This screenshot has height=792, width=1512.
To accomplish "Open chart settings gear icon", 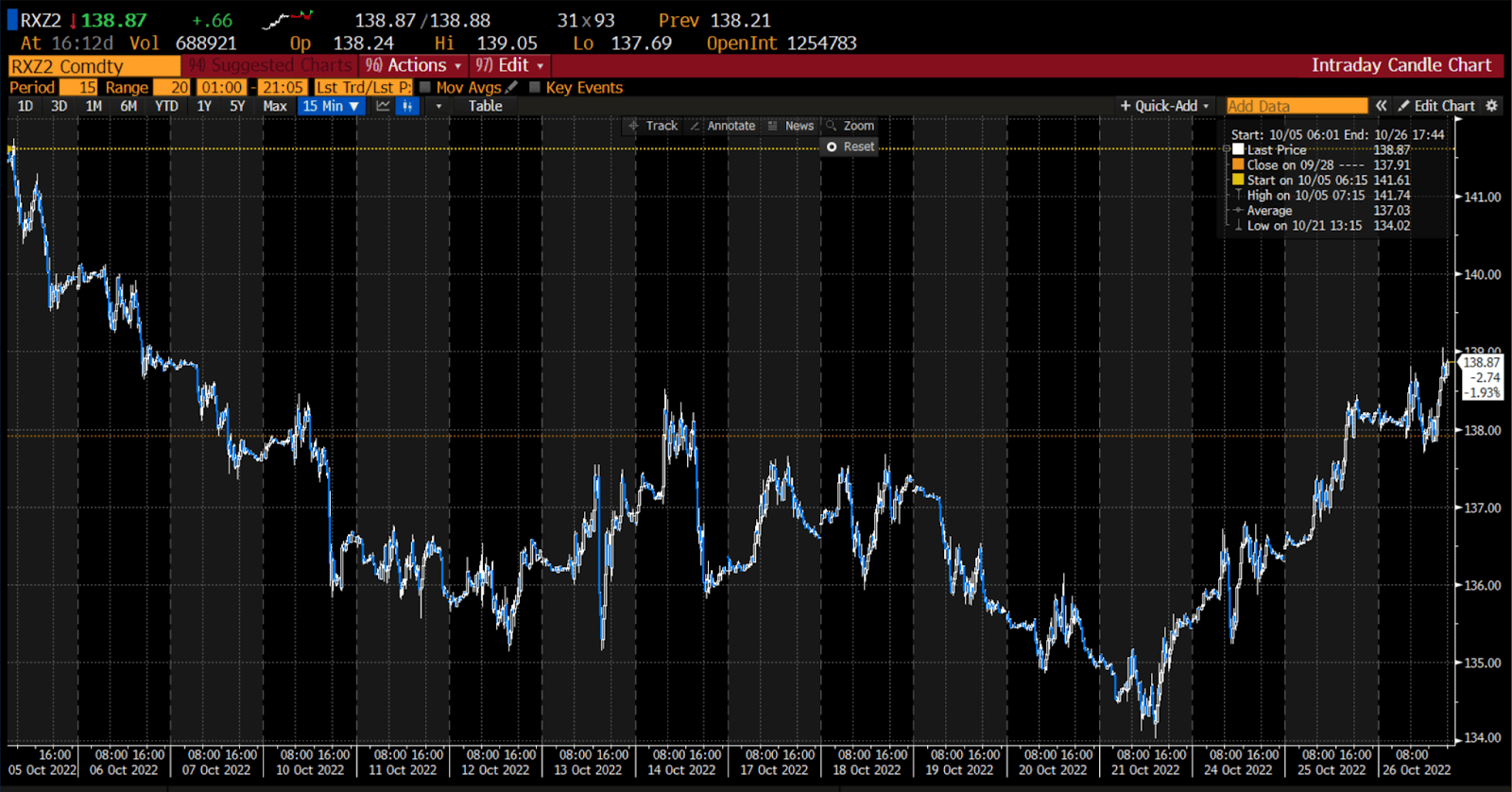I will (x=1492, y=106).
